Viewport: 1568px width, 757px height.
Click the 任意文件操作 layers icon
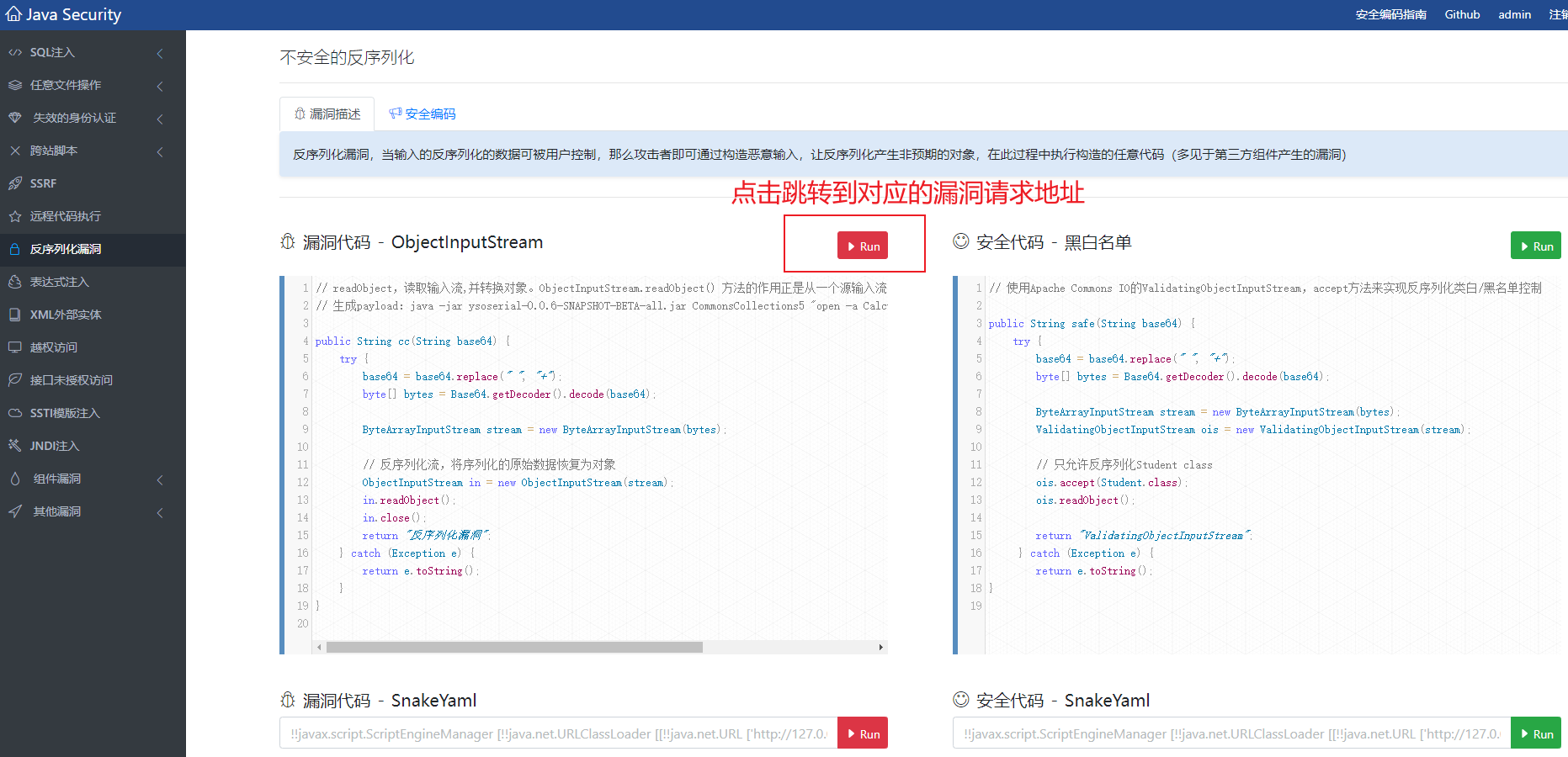click(15, 85)
